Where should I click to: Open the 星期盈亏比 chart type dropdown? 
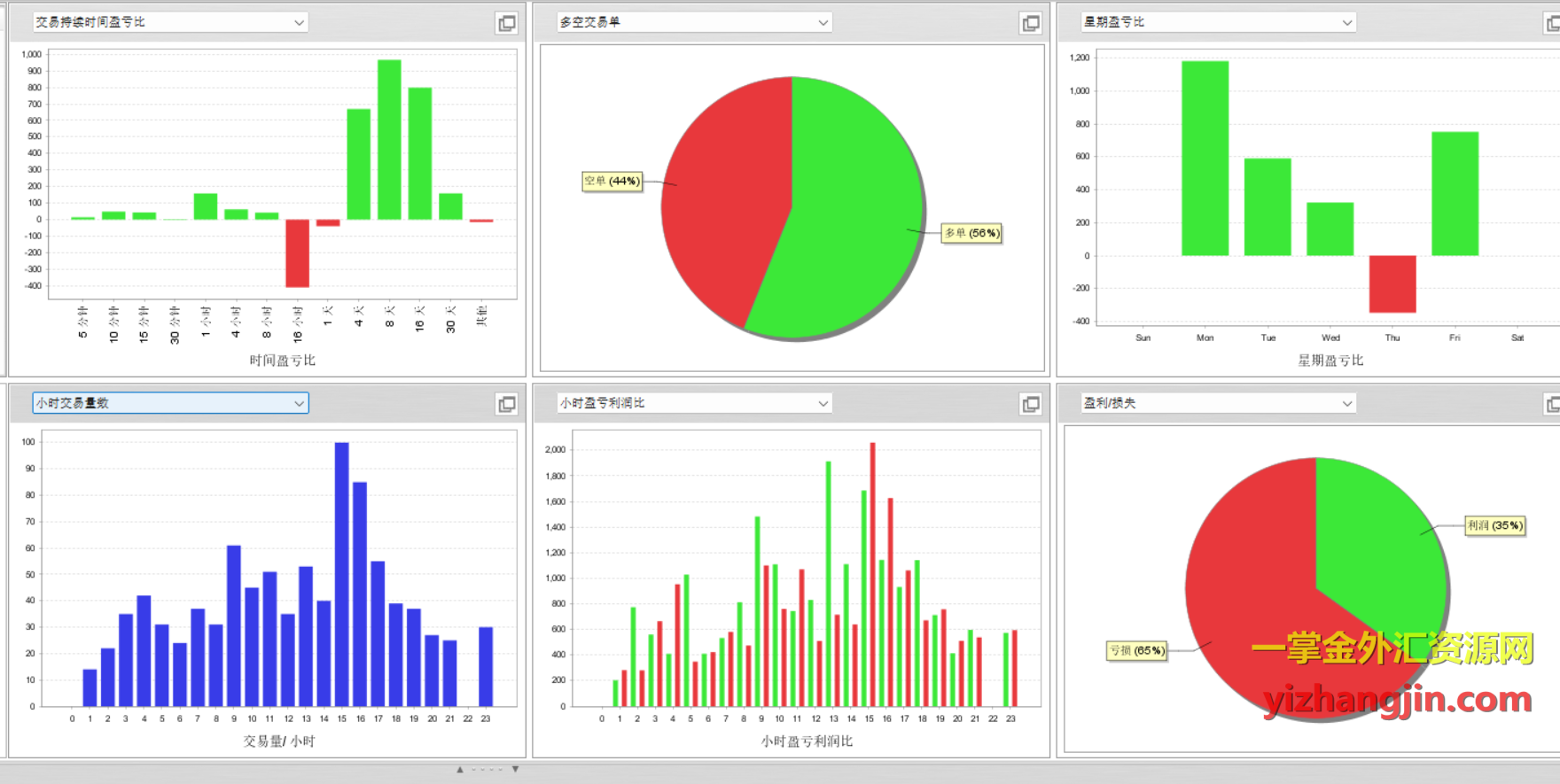[x=1347, y=22]
